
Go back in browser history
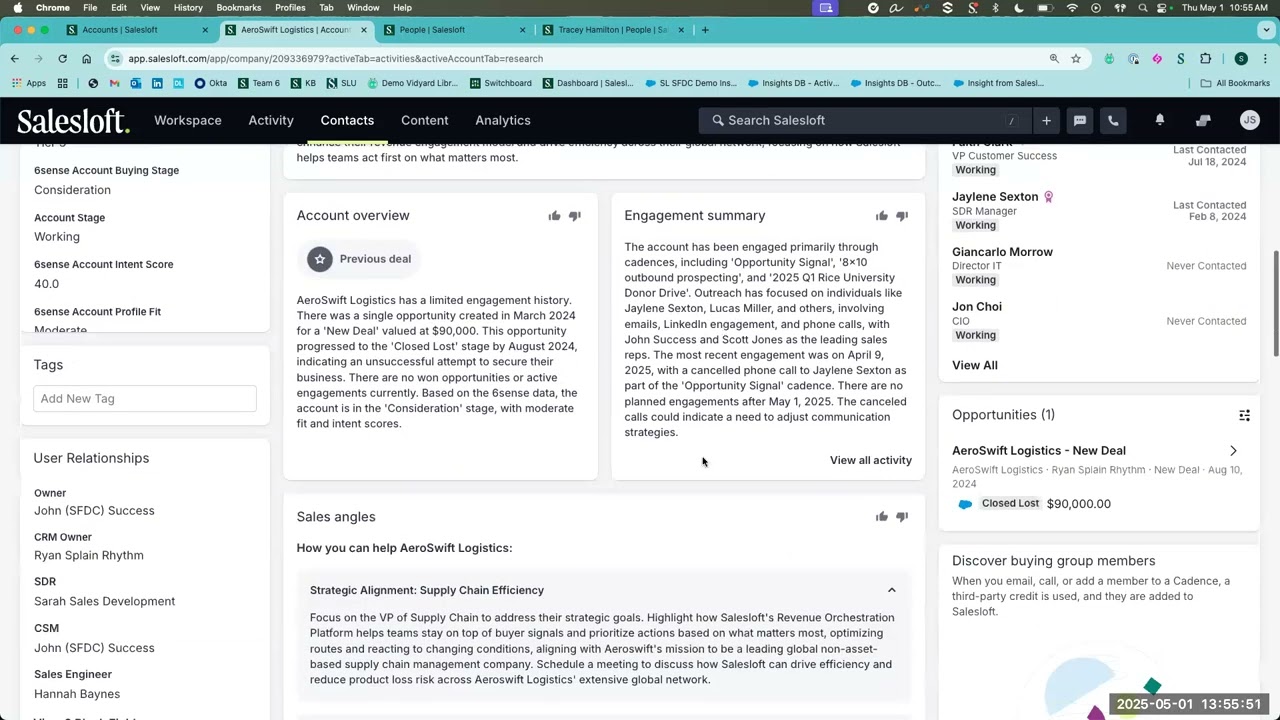tap(15, 58)
